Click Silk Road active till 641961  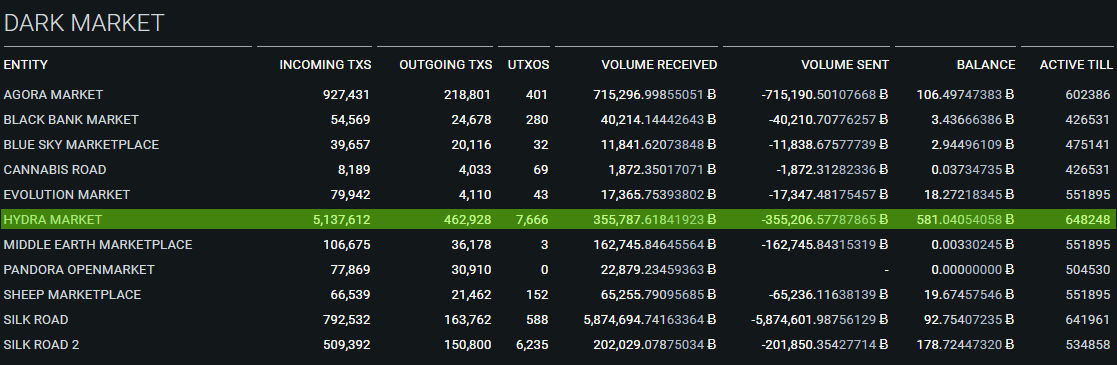(1088, 319)
